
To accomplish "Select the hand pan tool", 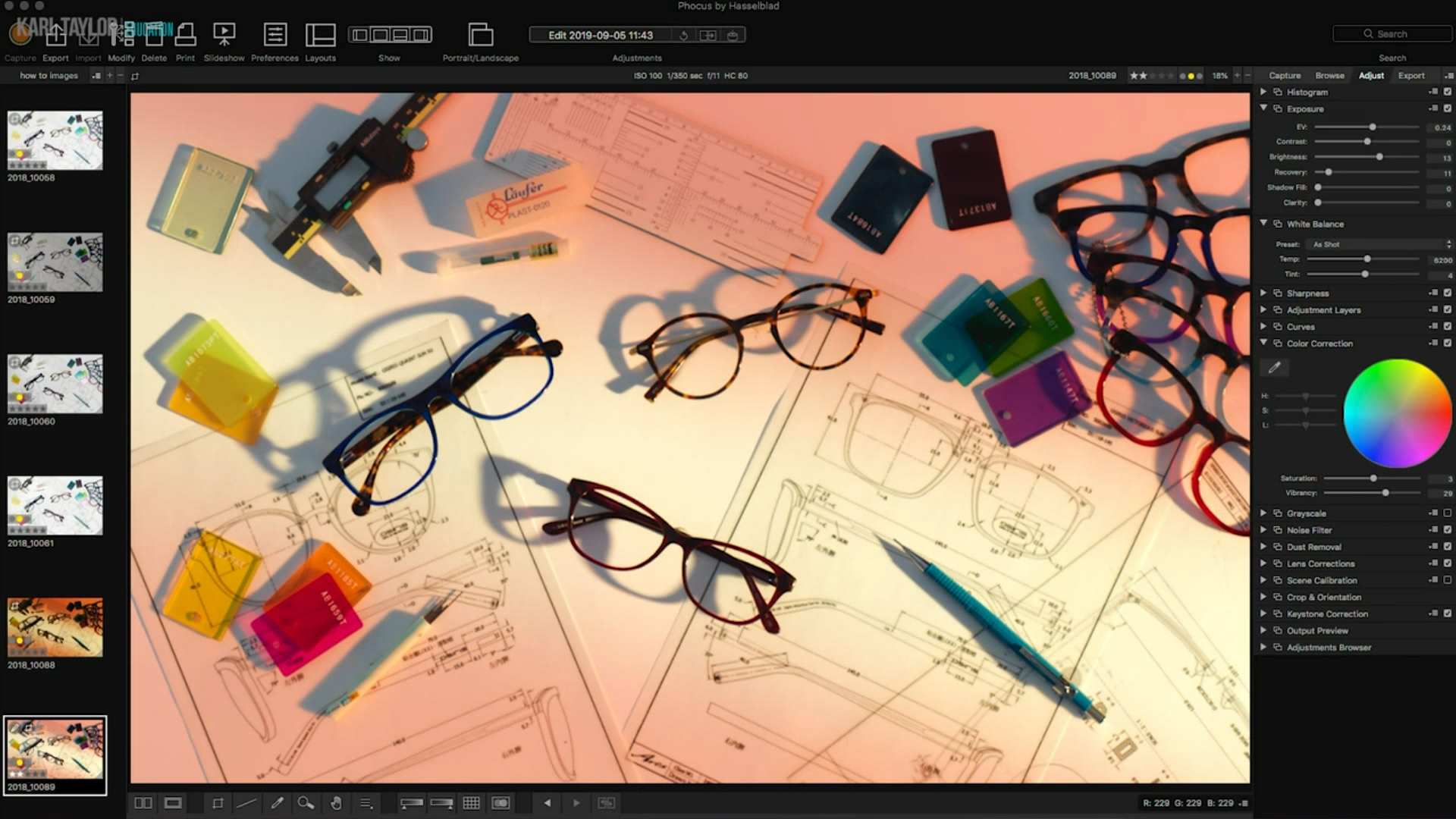I will (x=336, y=803).
